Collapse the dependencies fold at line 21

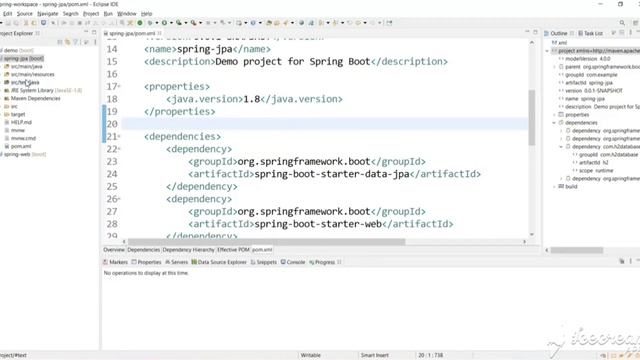(119, 136)
